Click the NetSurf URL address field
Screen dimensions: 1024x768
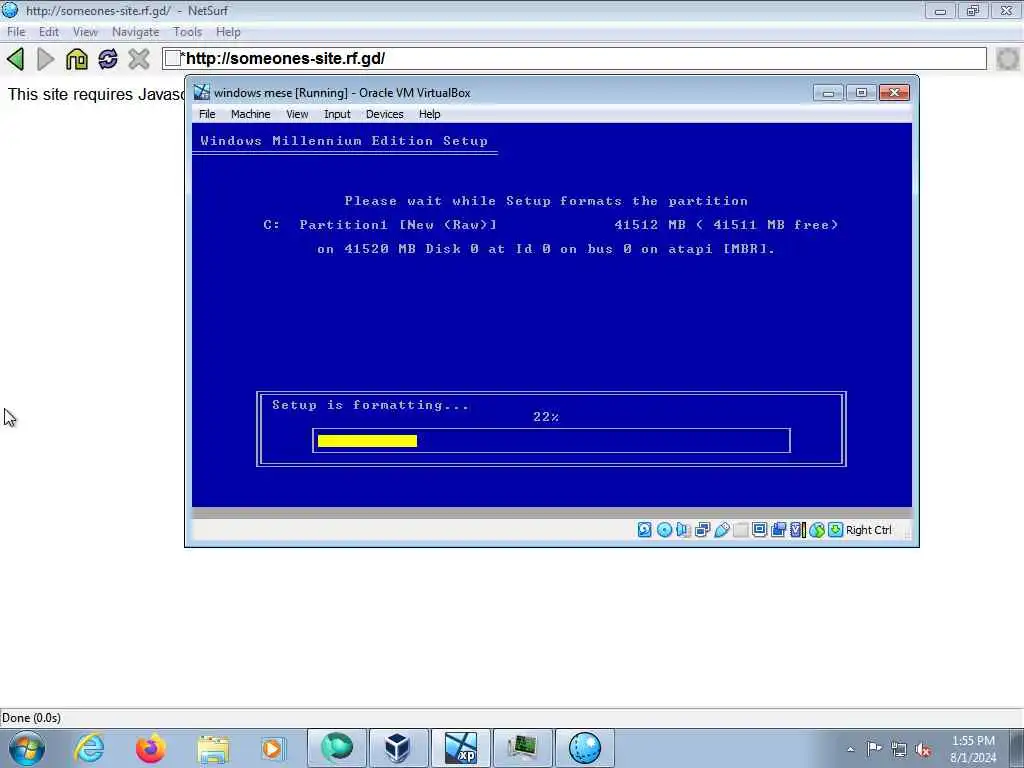tap(574, 59)
